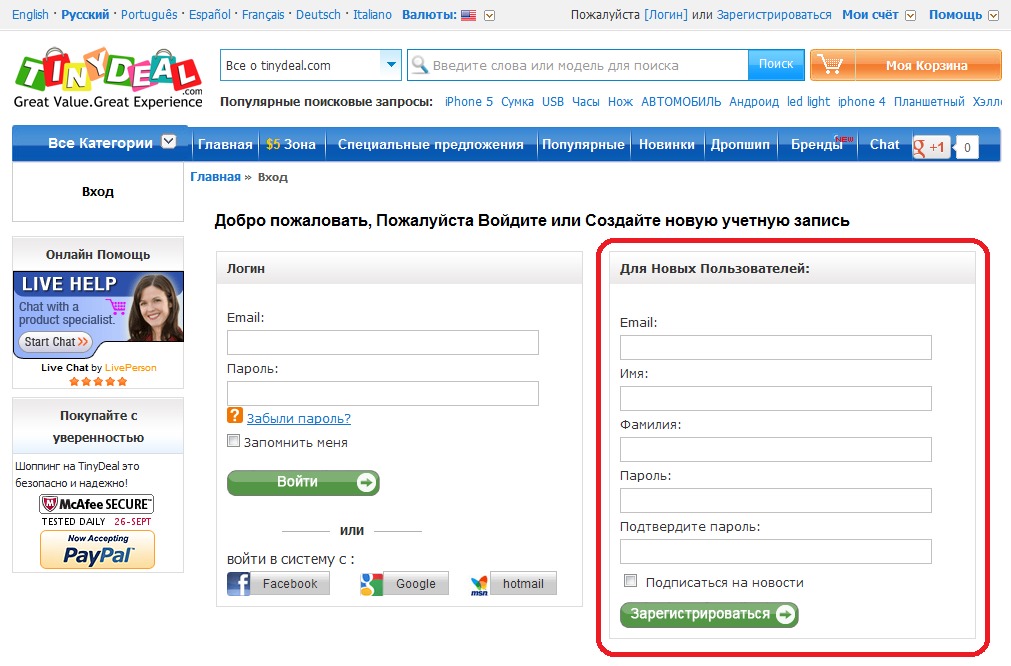Check the Подписаться на новости box
The height and width of the screenshot is (666, 1011).
tap(630, 581)
